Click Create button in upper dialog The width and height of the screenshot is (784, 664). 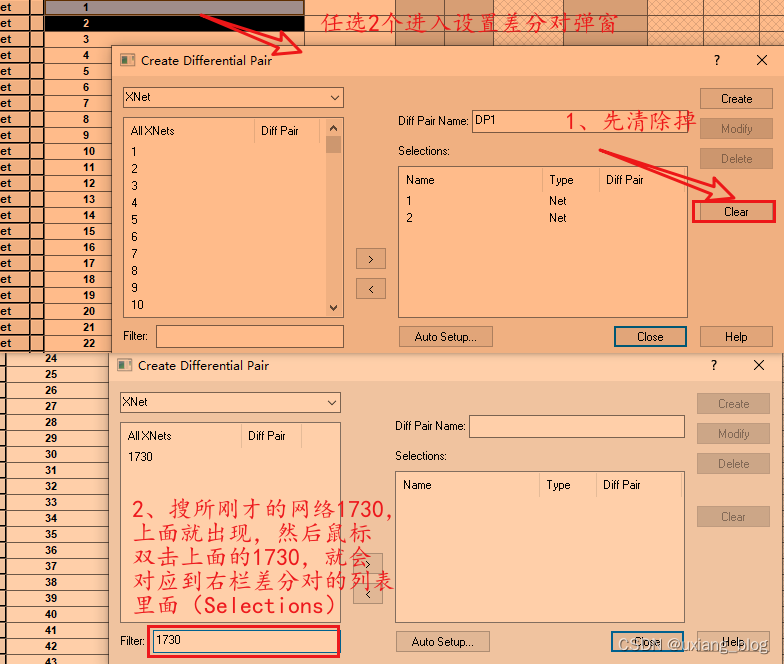click(x=736, y=98)
